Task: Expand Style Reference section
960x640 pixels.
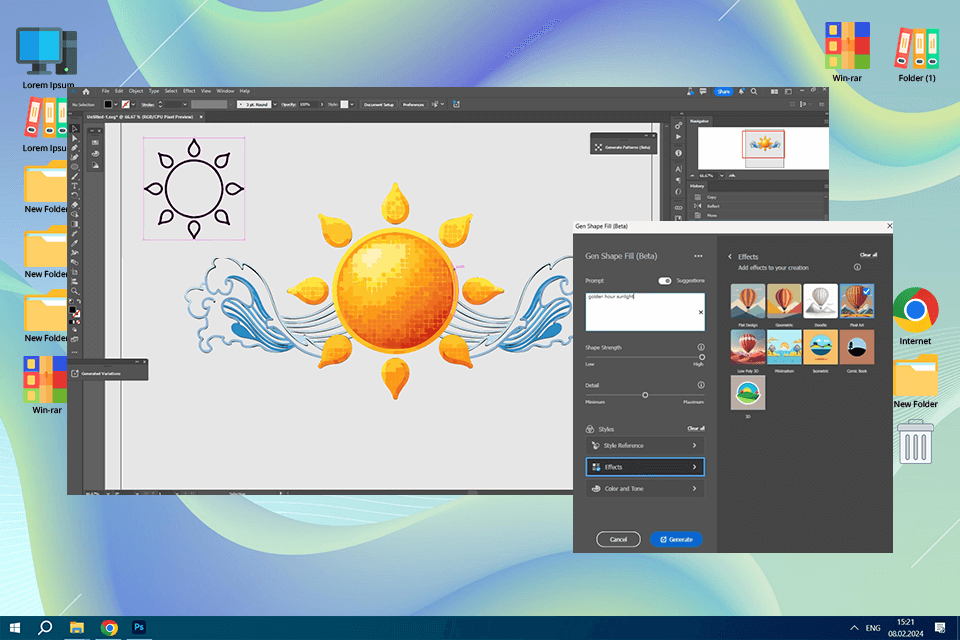Action: click(x=645, y=445)
